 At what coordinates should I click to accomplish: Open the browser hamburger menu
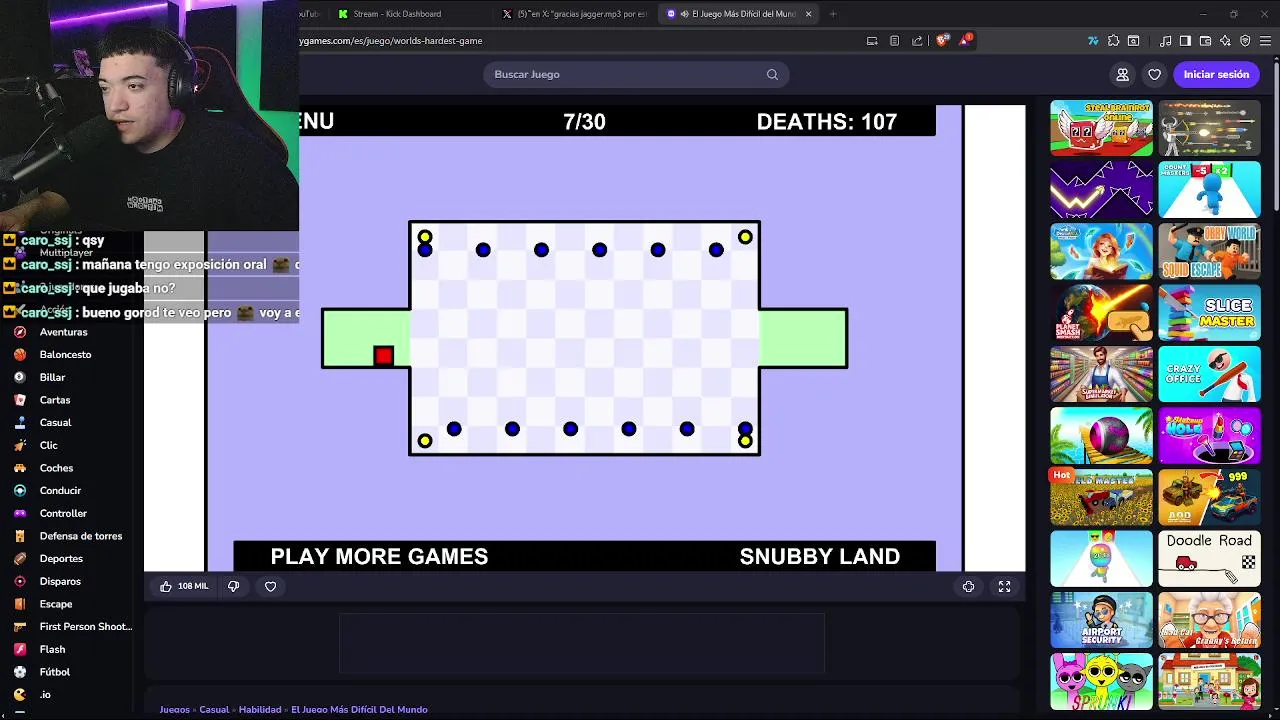pyautogui.click(x=1265, y=41)
